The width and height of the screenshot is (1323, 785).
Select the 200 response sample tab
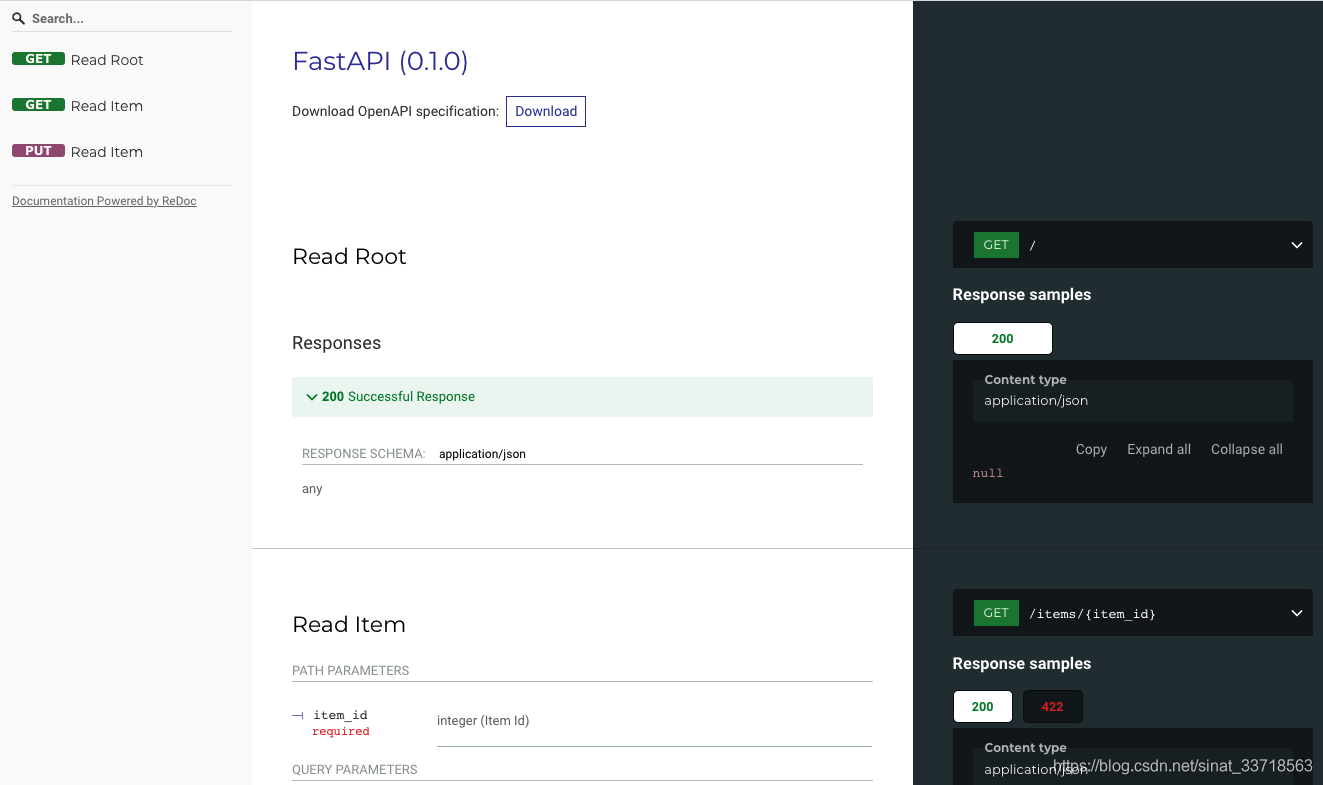tap(982, 706)
